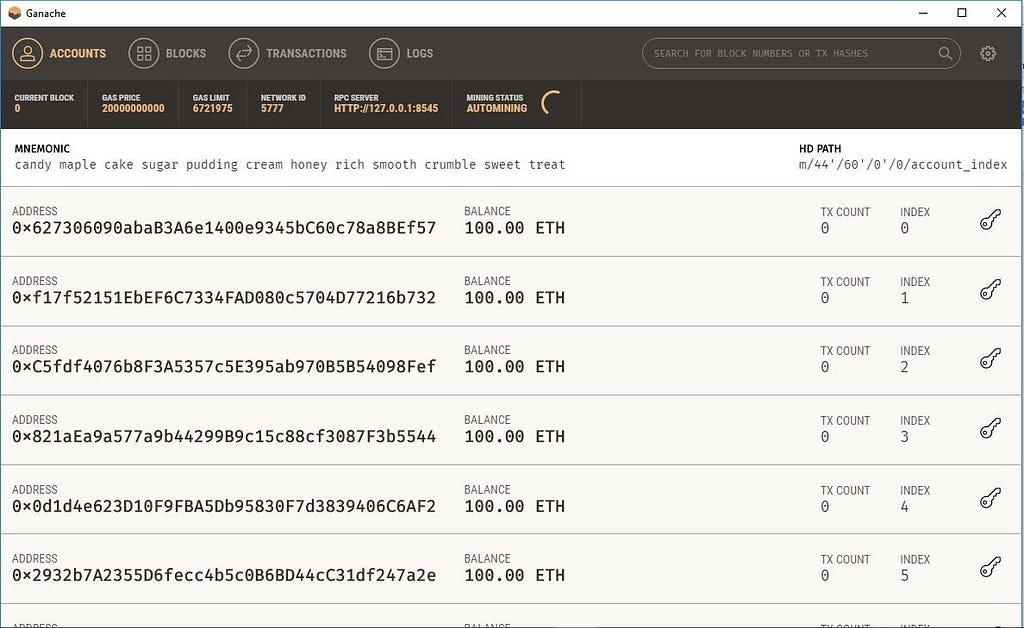
Task: Show private key for account index 1
Action: click(990, 289)
